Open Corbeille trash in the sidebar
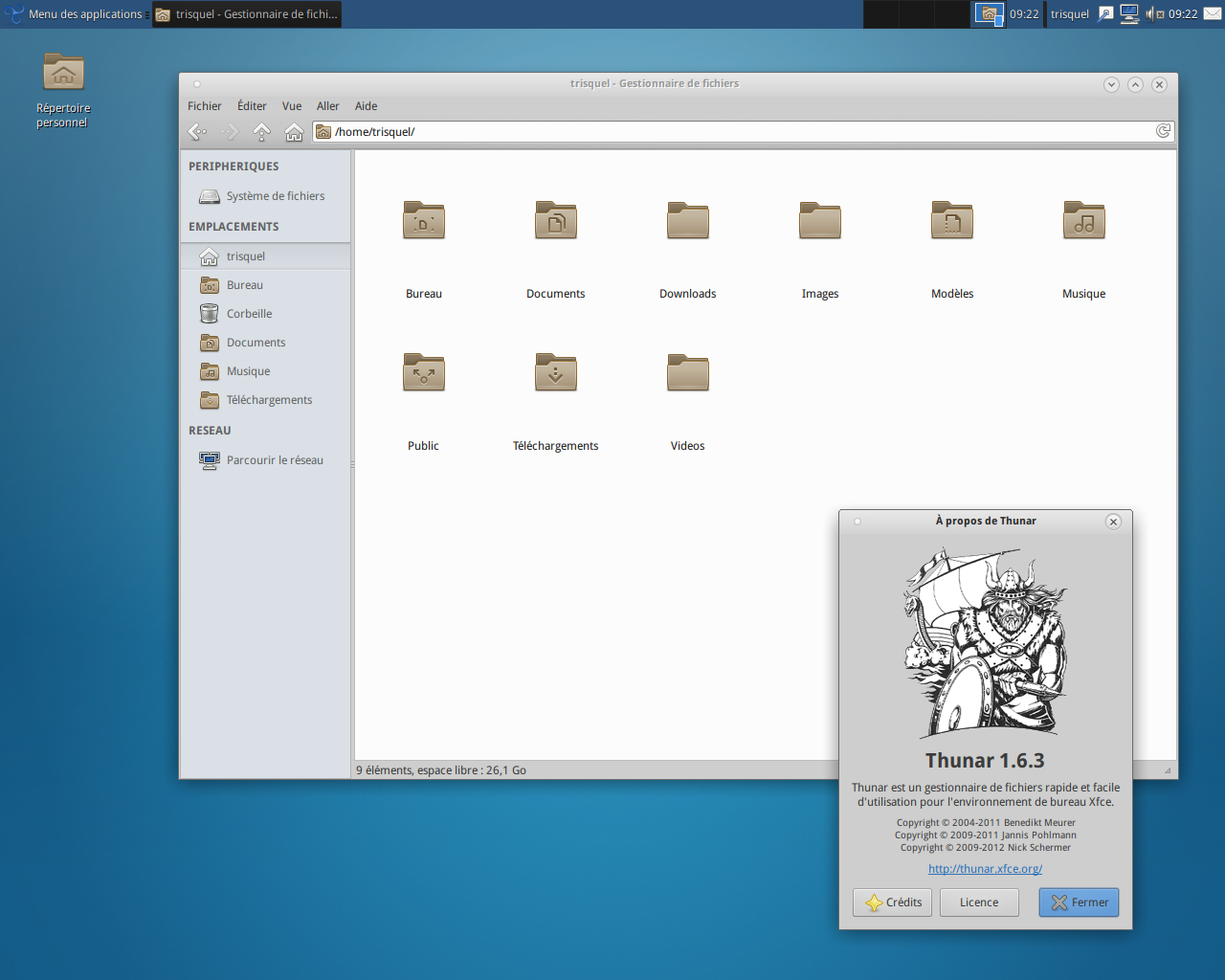The height and width of the screenshot is (980, 1225). [265, 314]
